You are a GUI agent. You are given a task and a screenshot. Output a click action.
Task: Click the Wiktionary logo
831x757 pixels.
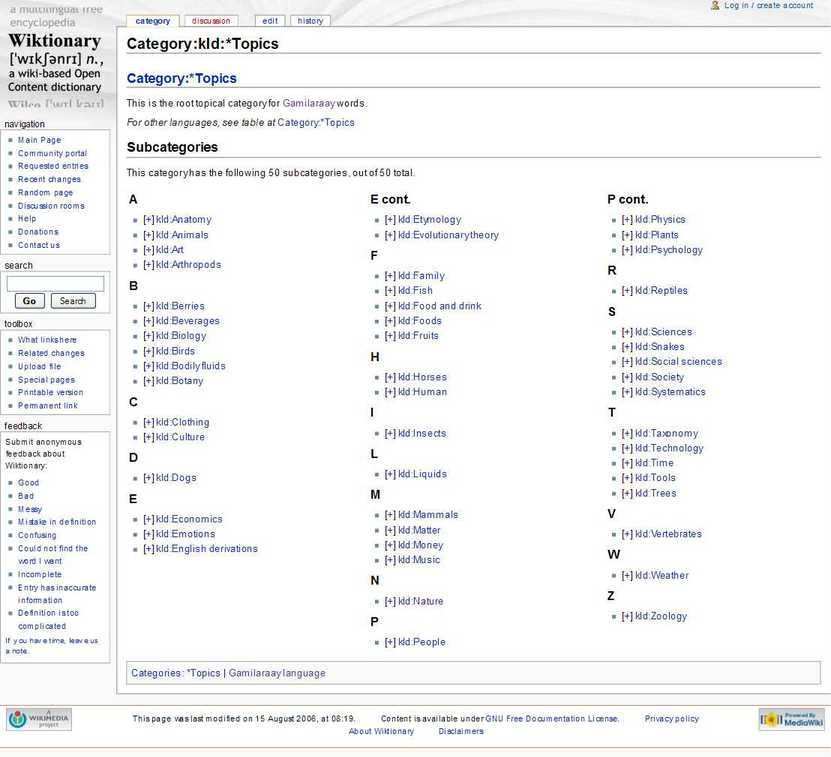coord(55,55)
